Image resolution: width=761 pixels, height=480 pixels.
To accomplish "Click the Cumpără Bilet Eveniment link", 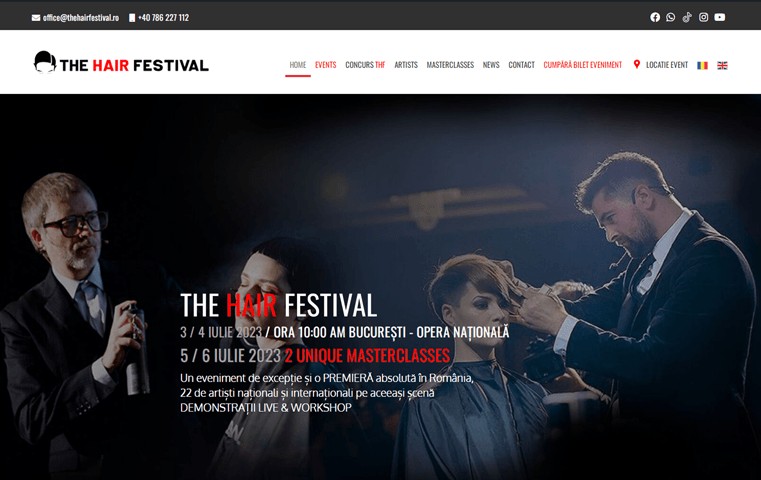I will [x=582, y=65].
